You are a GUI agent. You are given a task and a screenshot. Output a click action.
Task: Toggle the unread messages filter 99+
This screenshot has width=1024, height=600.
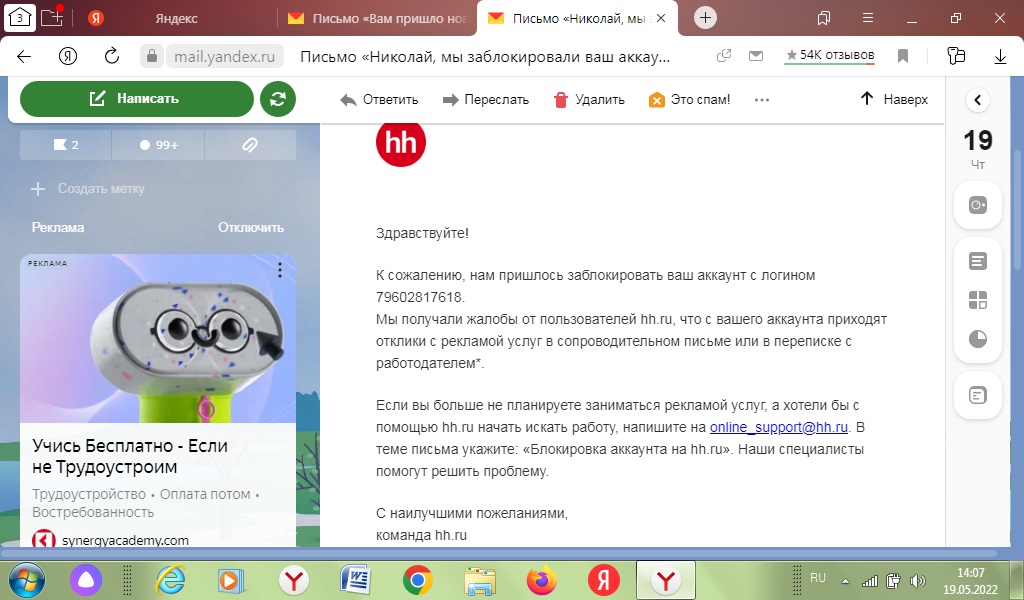[158, 145]
